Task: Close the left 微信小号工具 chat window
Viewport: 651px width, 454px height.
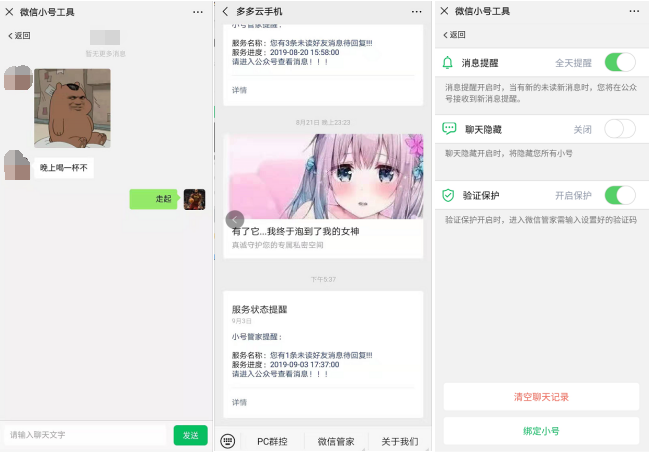Action: pos(9,12)
